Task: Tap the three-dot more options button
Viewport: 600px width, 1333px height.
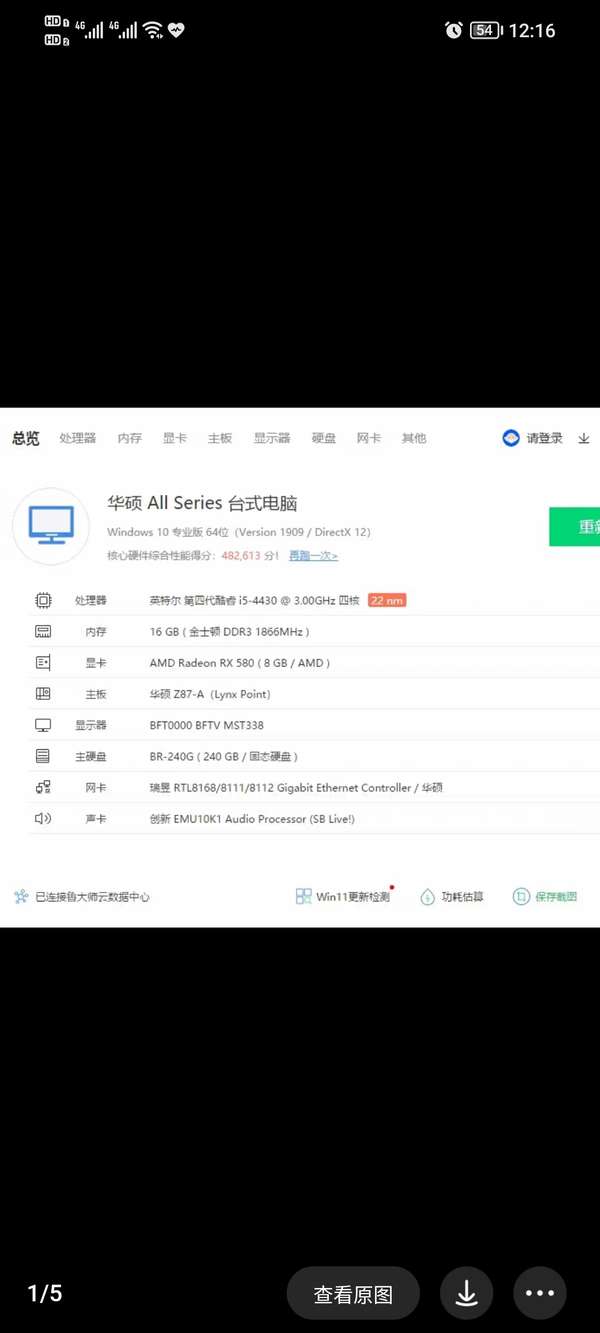Action: click(x=540, y=1294)
